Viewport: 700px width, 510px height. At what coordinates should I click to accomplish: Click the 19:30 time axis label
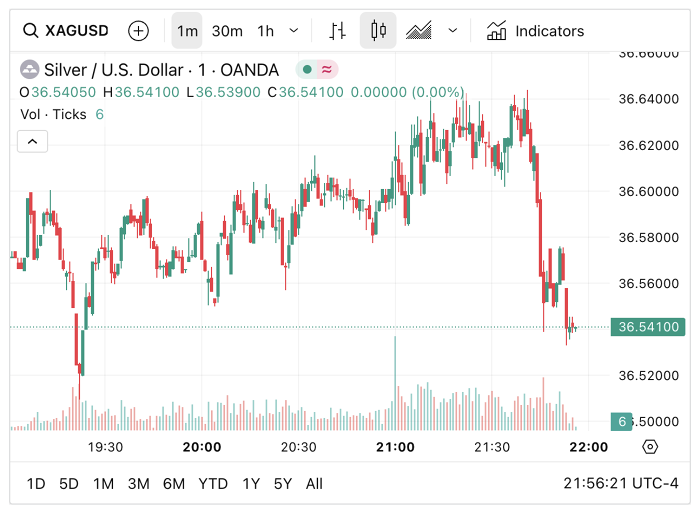(105, 447)
